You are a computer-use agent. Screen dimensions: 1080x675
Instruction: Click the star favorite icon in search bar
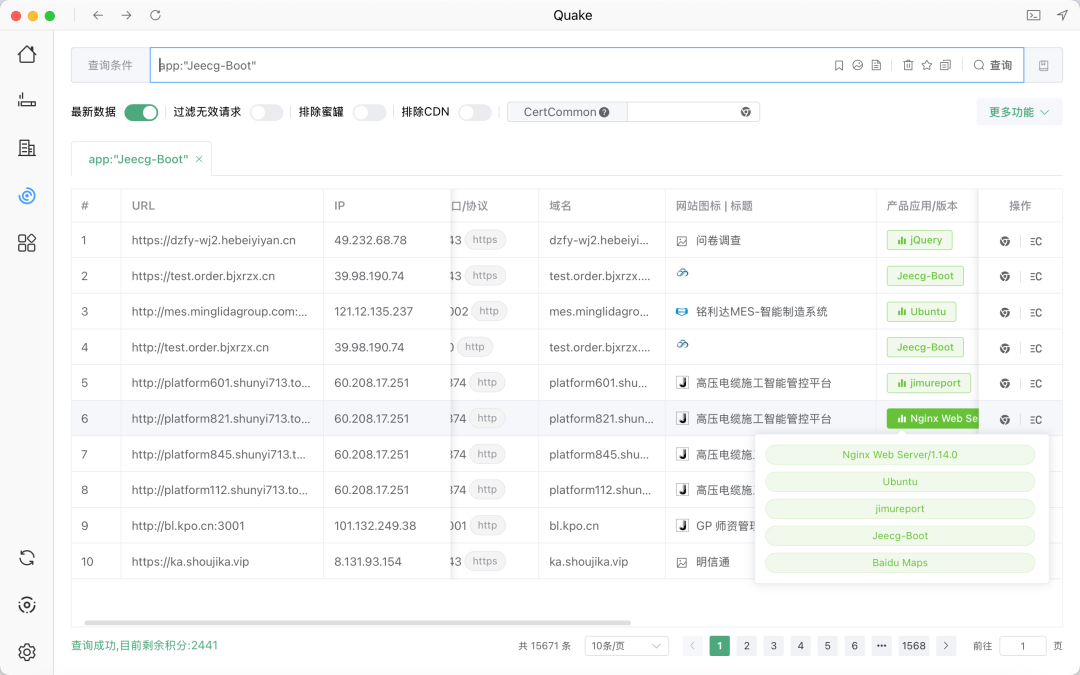click(927, 65)
